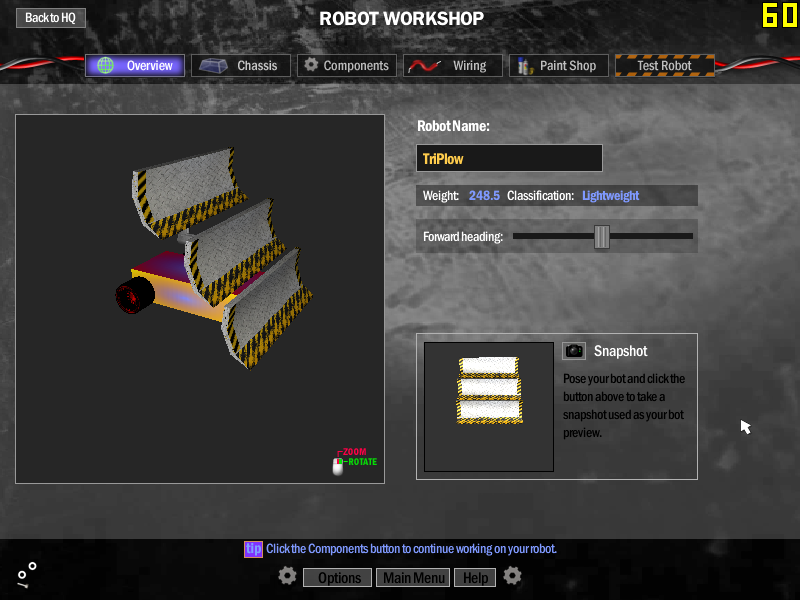Open the Components tab
Viewport: 800px width, 600px height.
coord(347,65)
